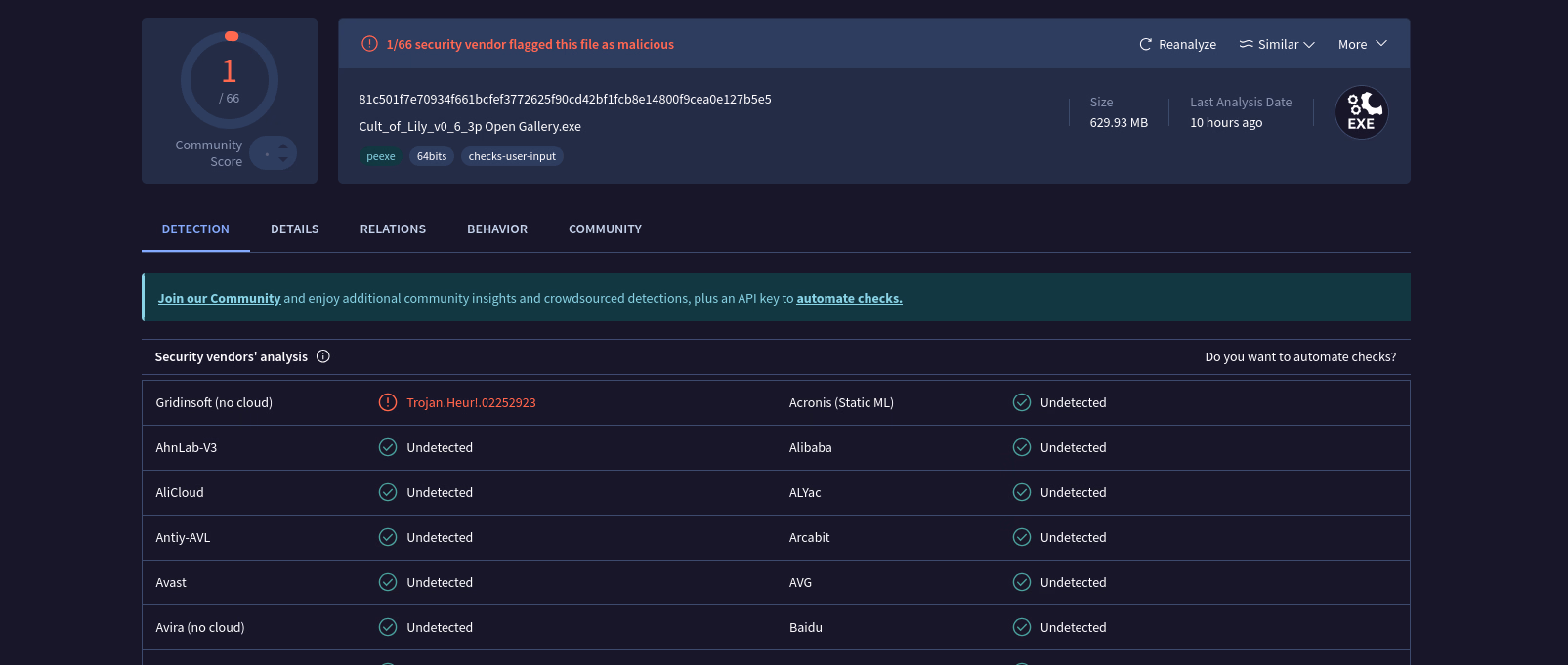Image resolution: width=1568 pixels, height=665 pixels.
Task: Open the More dropdown menu
Action: pyautogui.click(x=1362, y=45)
